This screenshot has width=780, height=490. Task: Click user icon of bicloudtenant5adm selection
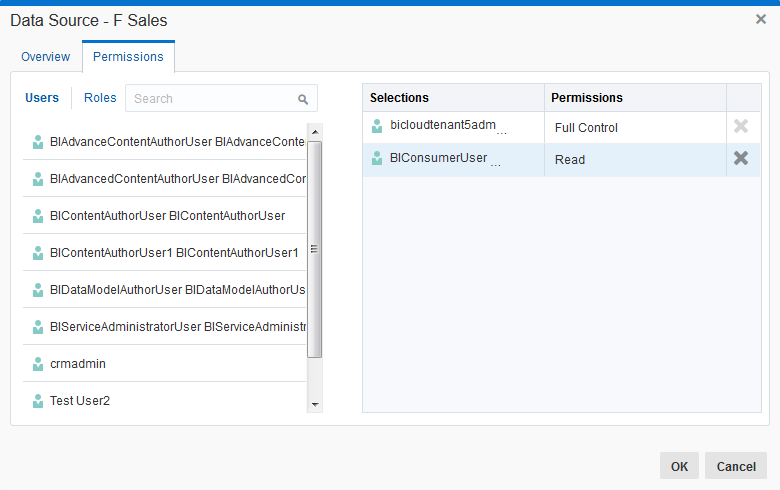tap(377, 126)
